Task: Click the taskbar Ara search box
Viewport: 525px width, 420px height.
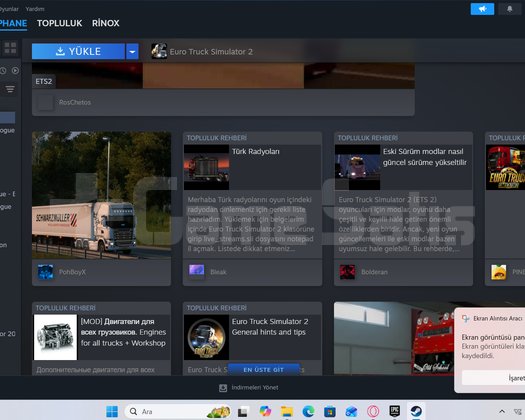Action: click(x=177, y=411)
